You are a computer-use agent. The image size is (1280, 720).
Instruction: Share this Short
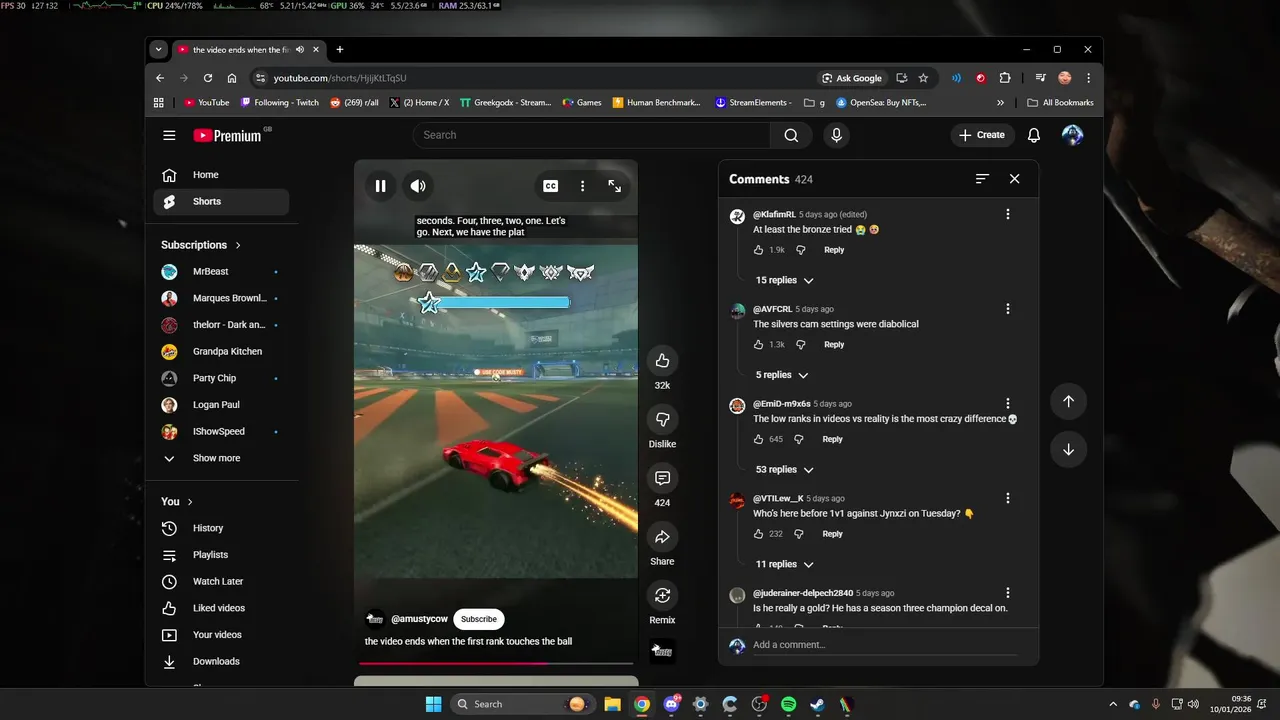tap(662, 537)
